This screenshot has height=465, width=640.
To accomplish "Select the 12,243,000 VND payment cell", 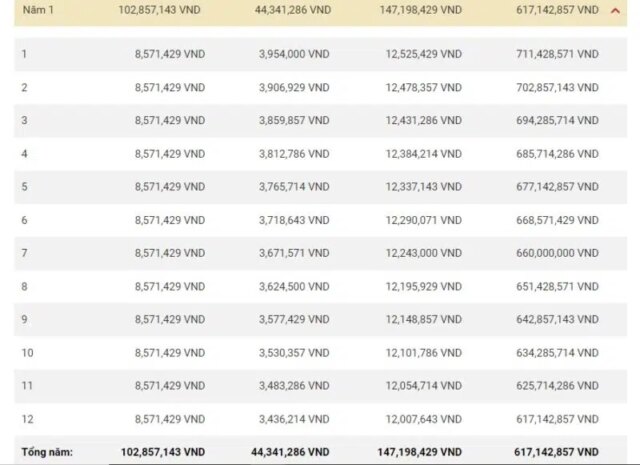I will pos(423,253).
